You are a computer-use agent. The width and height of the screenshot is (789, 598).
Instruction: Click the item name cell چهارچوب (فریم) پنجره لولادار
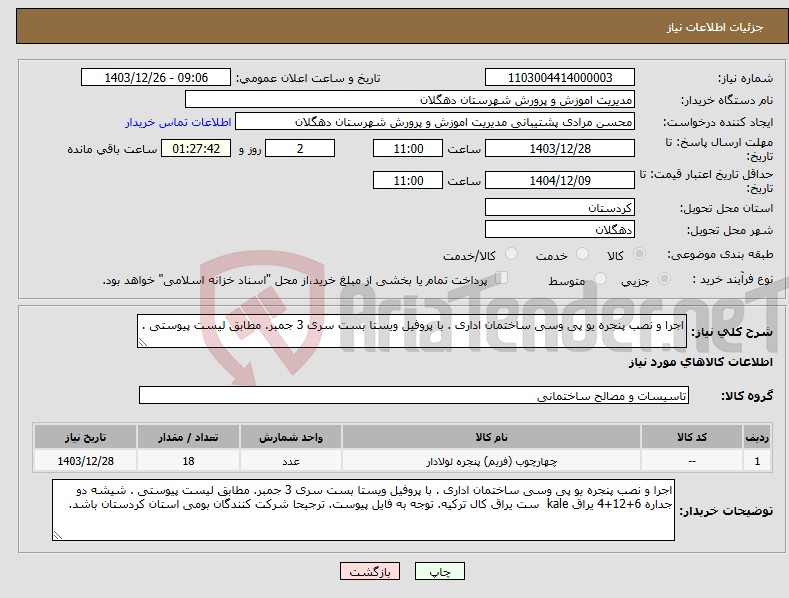(492, 461)
